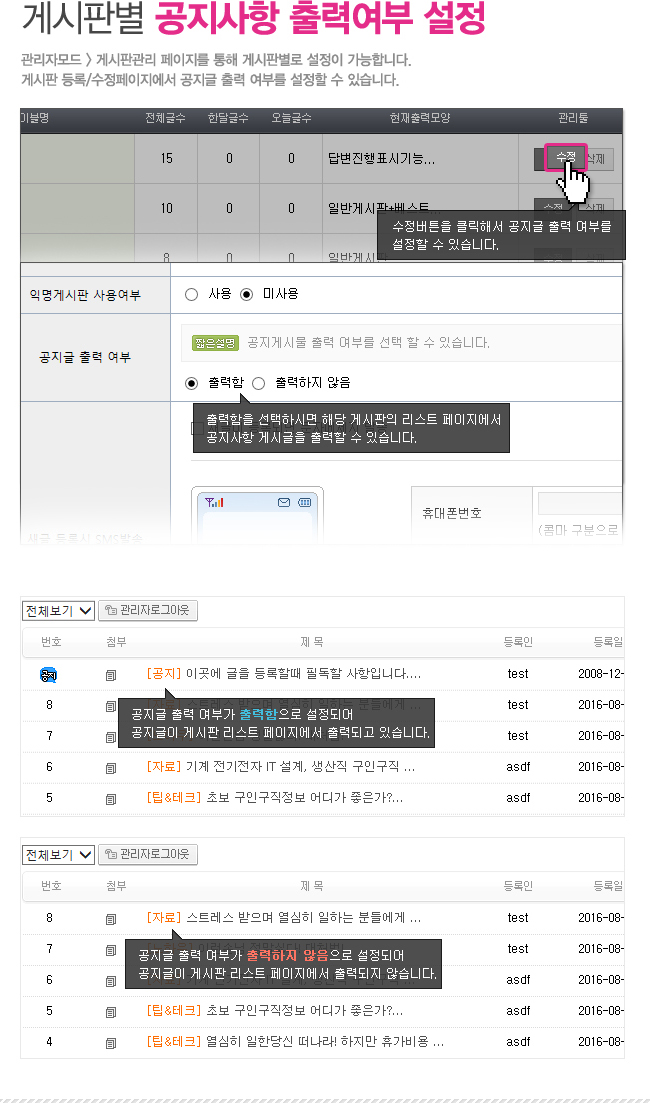The image size is (650, 1104).
Task: Open '기계 전기전자 IT 설계, 생산직 구인구직' in the list with 공지 post
Action: pyautogui.click(x=300, y=767)
